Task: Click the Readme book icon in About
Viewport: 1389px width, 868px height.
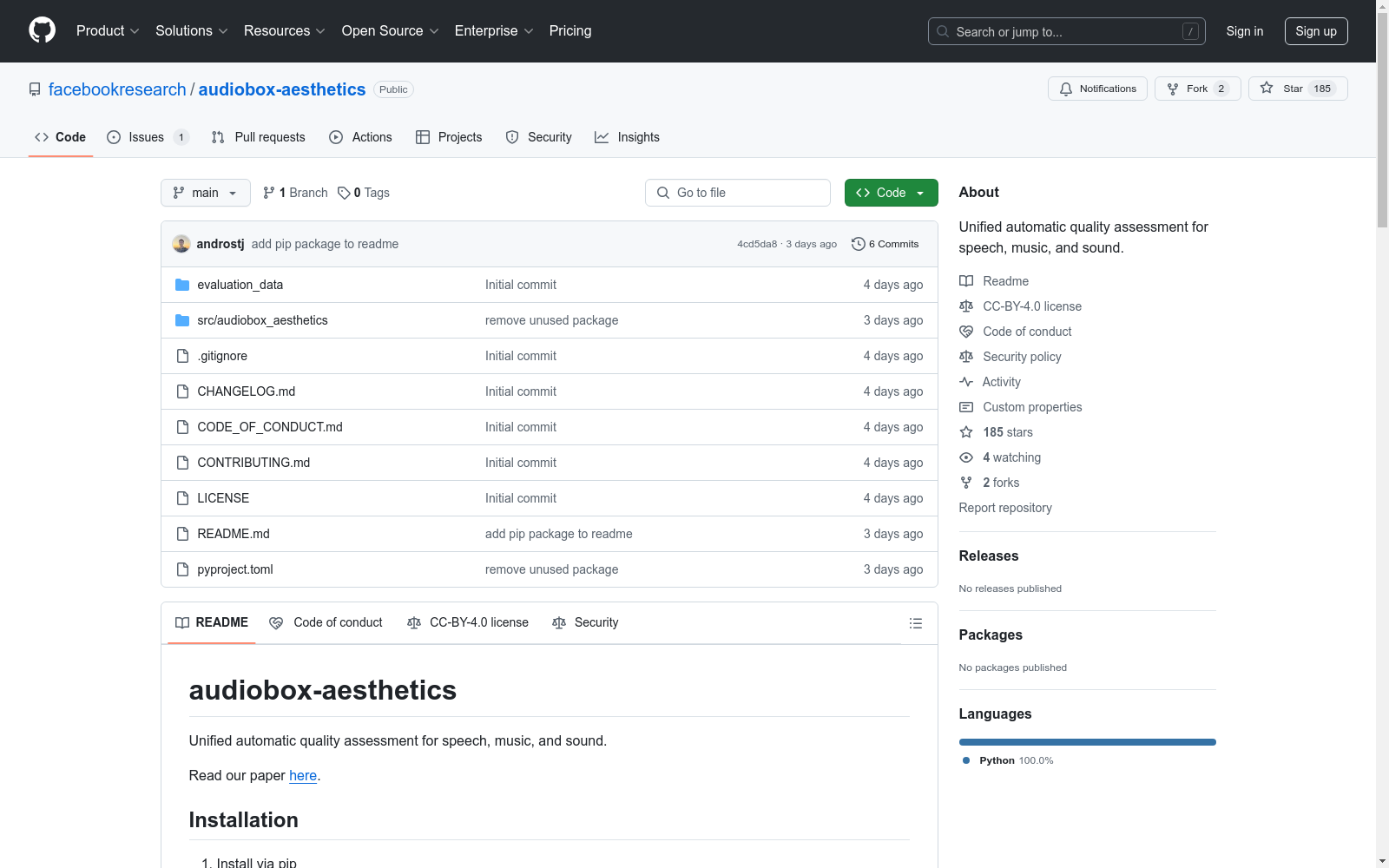Action: (966, 281)
